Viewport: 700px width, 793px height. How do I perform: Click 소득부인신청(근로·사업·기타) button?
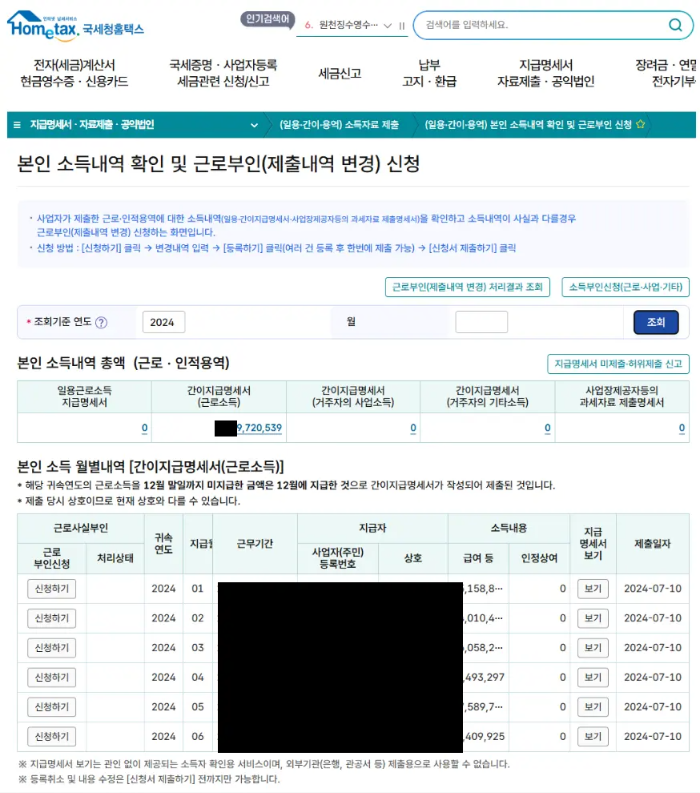click(x=626, y=287)
